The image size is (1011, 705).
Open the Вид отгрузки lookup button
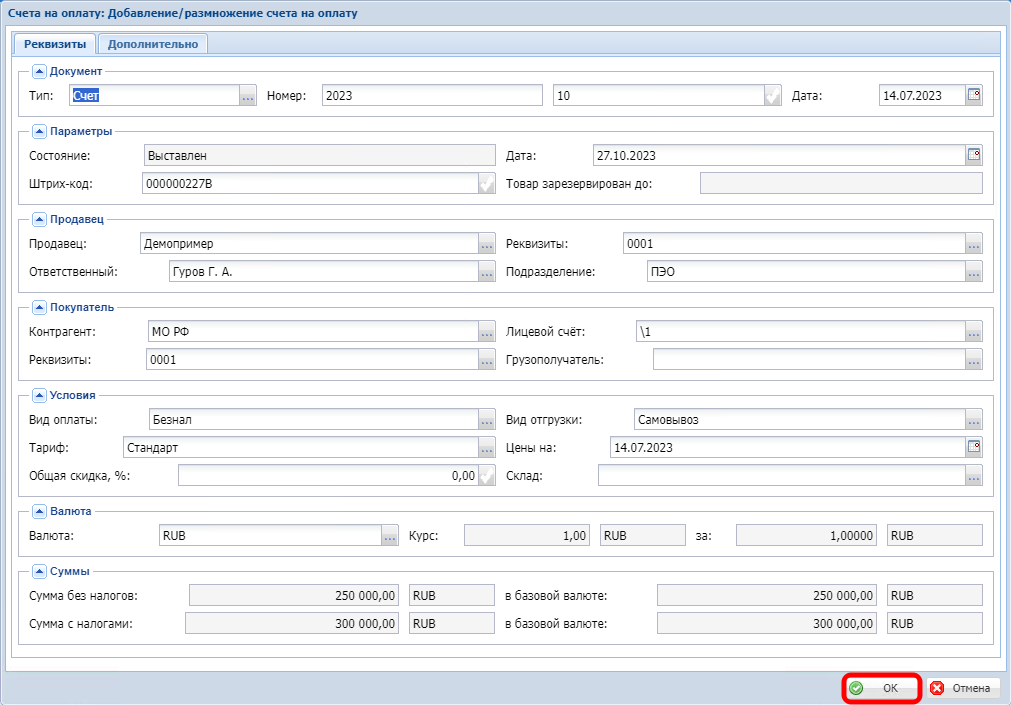point(973,420)
